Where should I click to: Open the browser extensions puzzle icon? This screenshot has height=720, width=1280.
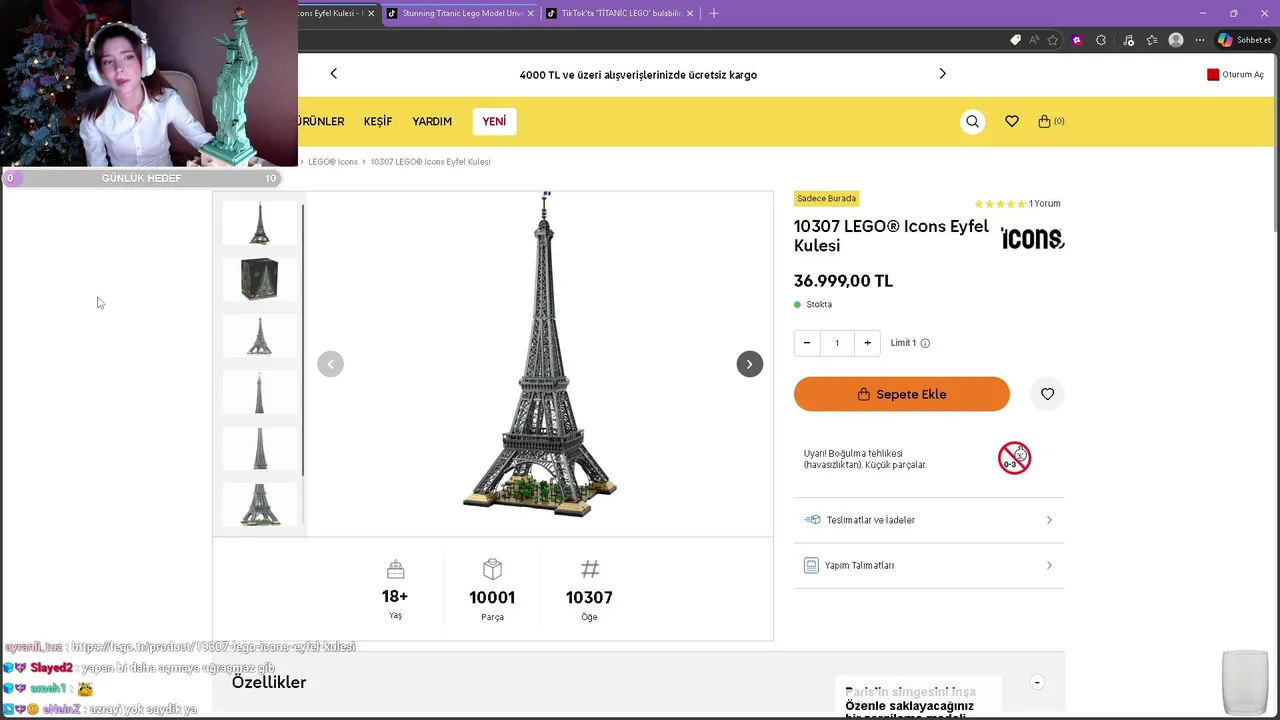[1101, 40]
